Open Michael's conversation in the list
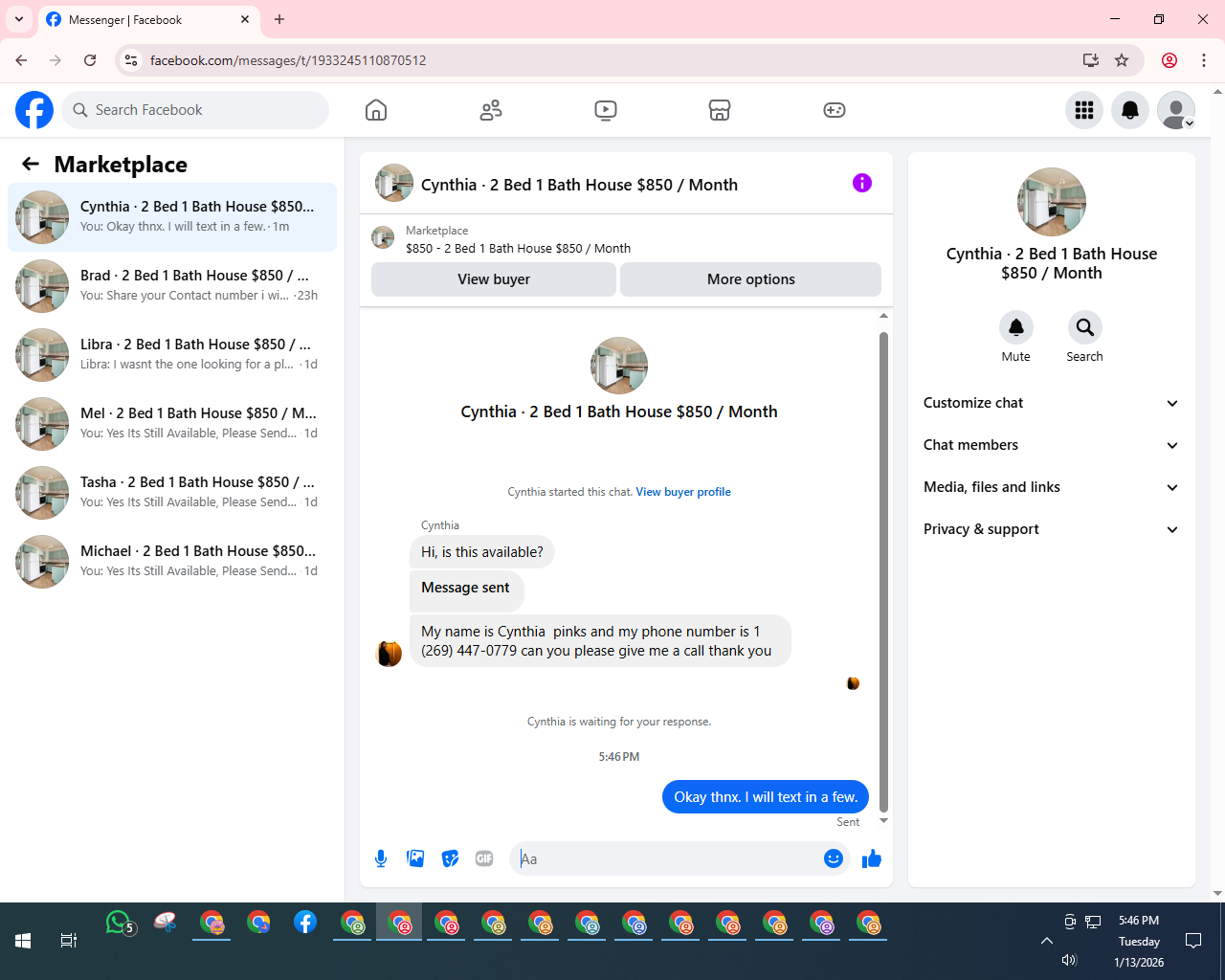 (x=172, y=562)
